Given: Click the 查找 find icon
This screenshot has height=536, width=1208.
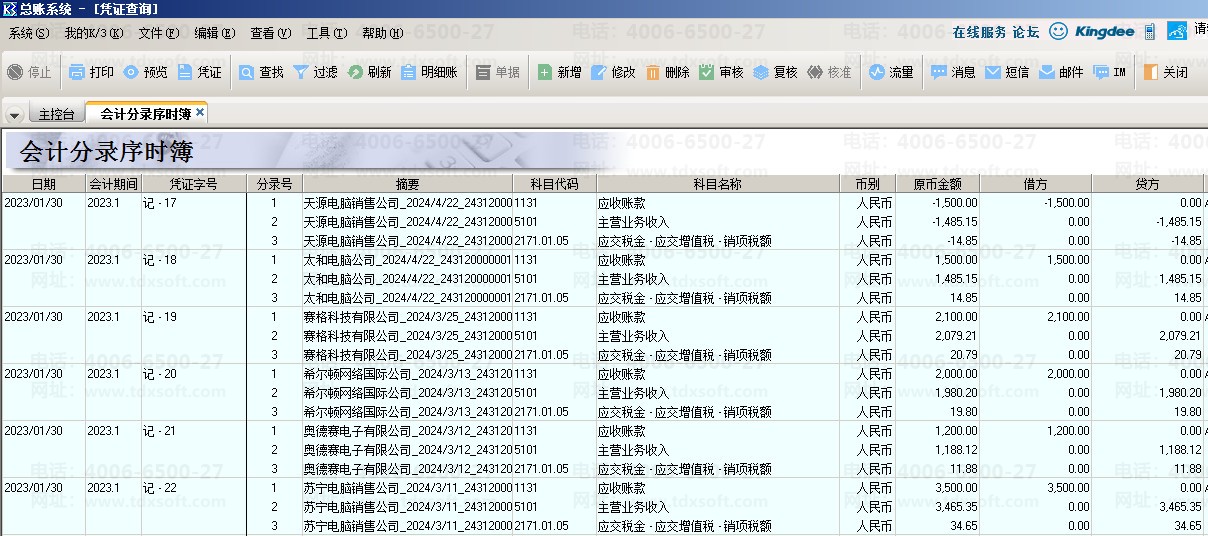Looking at the screenshot, I should [247, 72].
